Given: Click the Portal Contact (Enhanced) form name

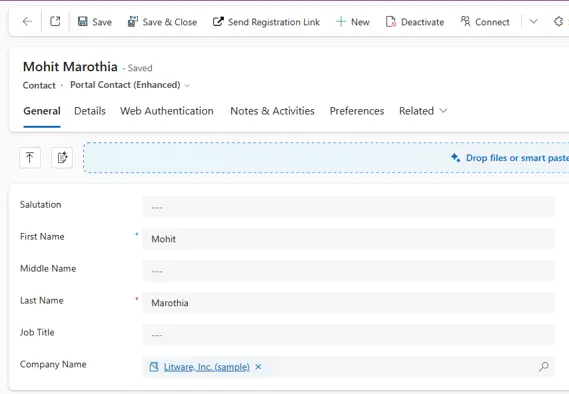Looking at the screenshot, I should 125,85.
